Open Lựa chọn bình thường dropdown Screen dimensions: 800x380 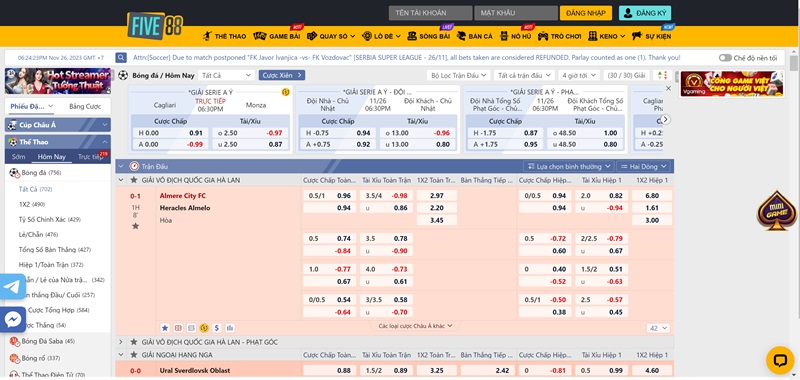[x=569, y=166]
